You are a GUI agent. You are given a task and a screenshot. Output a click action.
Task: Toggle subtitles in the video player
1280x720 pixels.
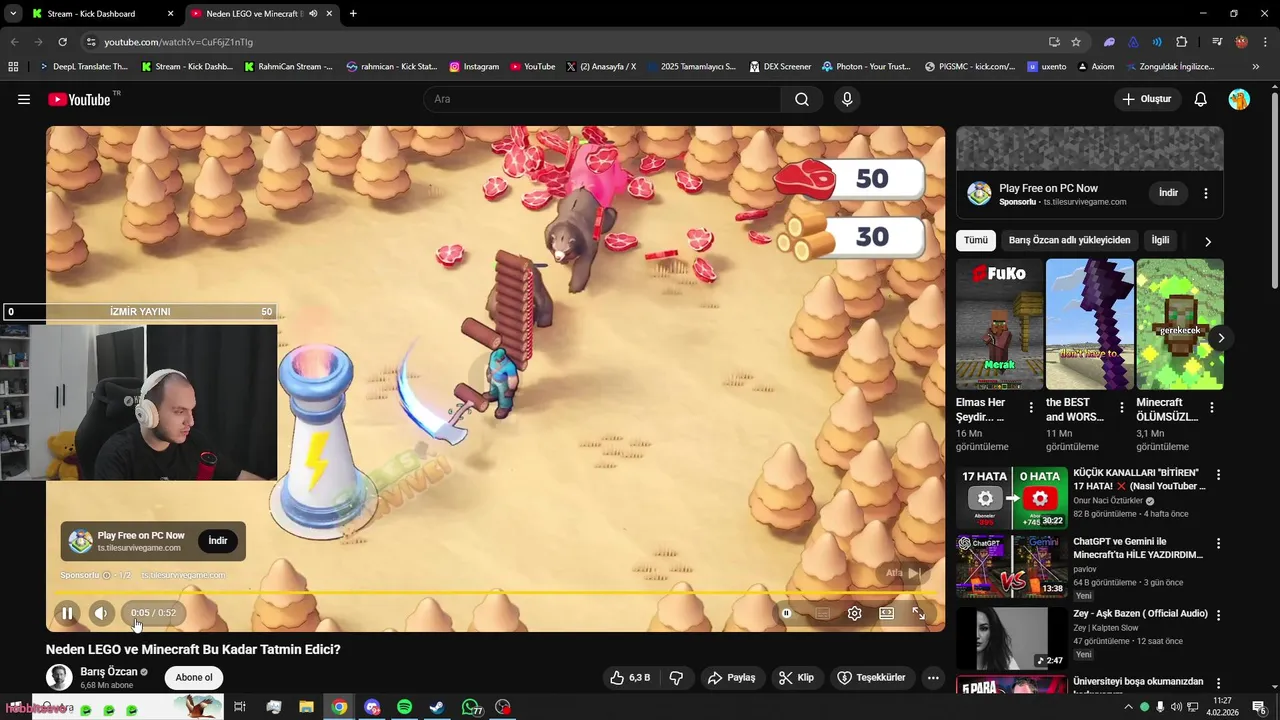[822, 613]
